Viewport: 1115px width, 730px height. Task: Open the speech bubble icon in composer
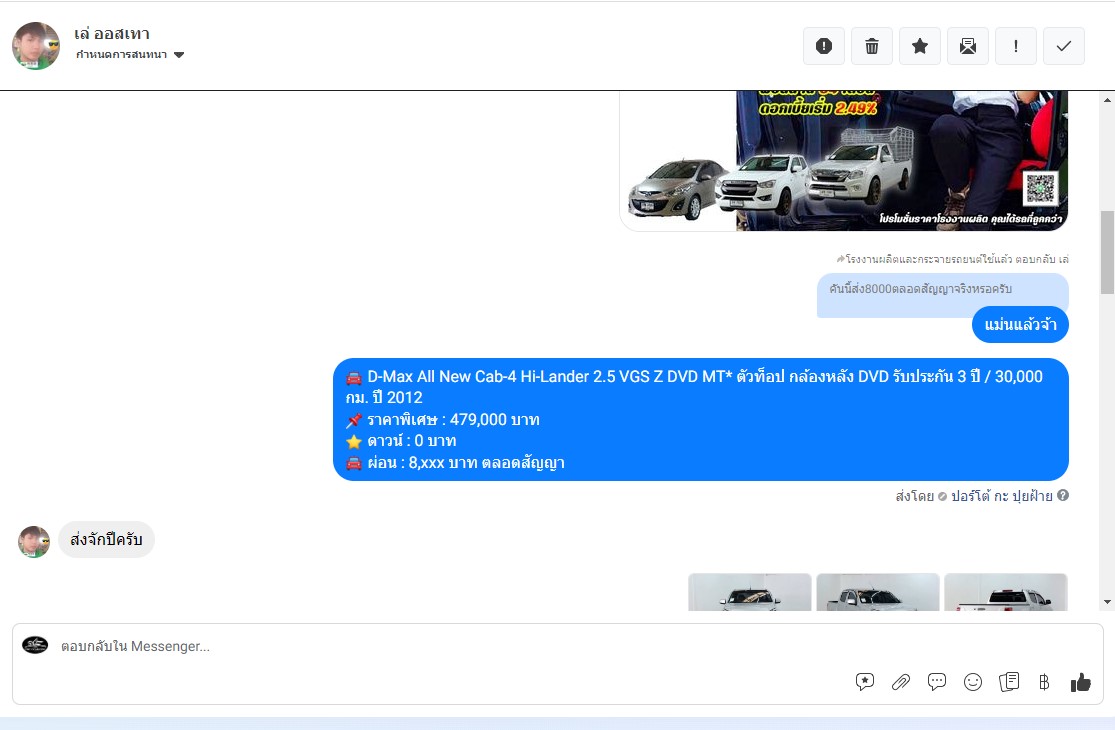pos(937,682)
